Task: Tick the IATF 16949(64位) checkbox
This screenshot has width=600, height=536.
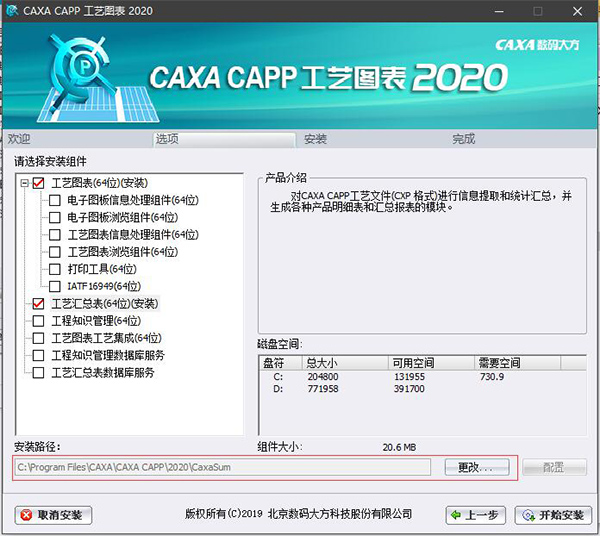Action: [x=55, y=286]
